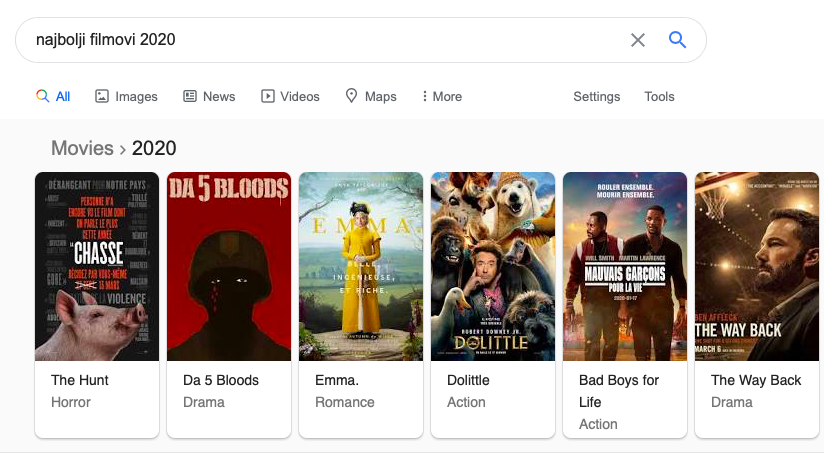Click the Movies breadcrumb link

pos(82,148)
